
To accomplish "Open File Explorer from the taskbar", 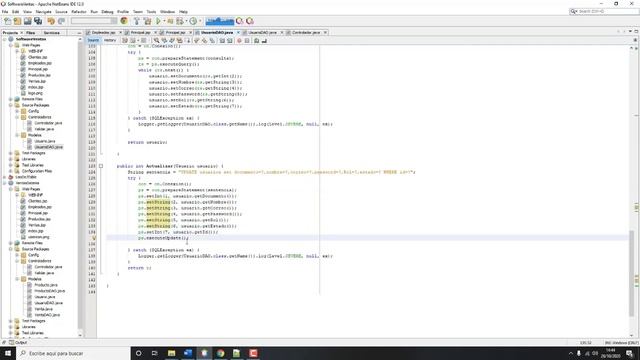I will [171, 353].
